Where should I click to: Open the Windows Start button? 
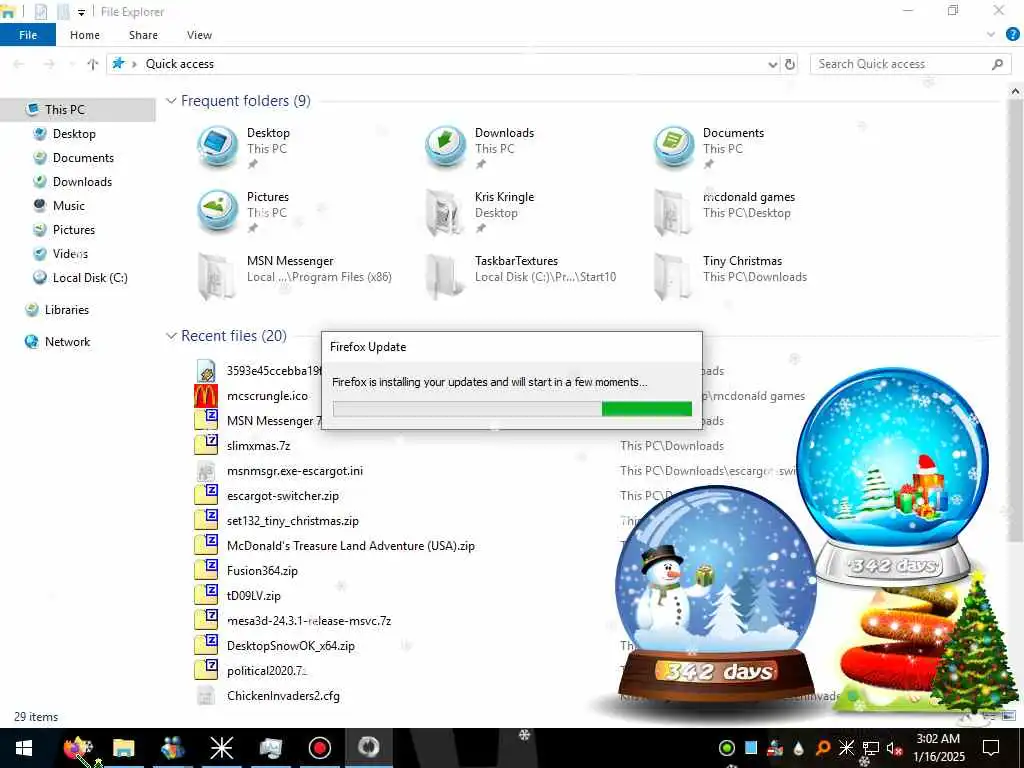pyautogui.click(x=24, y=748)
